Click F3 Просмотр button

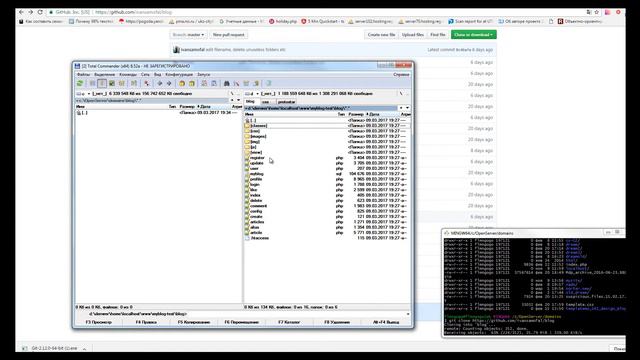click(x=98, y=322)
